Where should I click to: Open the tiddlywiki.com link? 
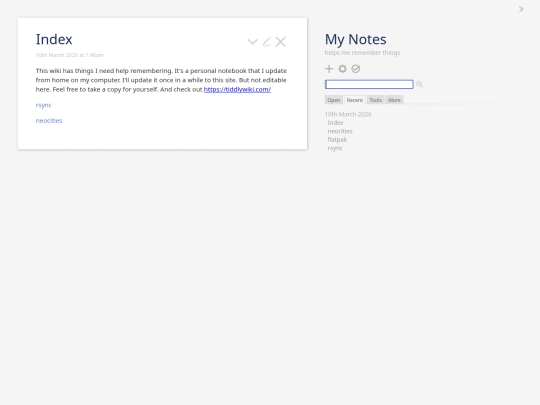pyautogui.click(x=237, y=90)
